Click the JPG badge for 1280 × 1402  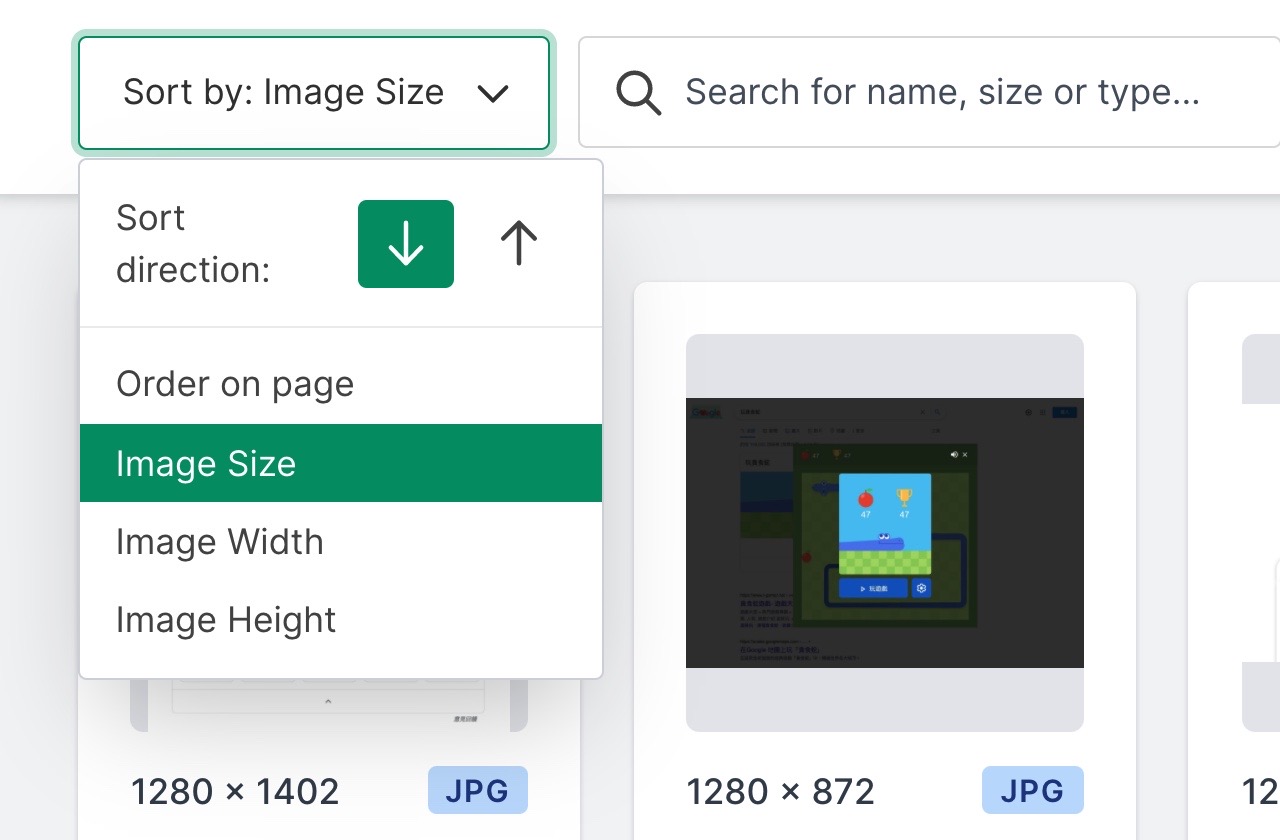[x=478, y=791]
